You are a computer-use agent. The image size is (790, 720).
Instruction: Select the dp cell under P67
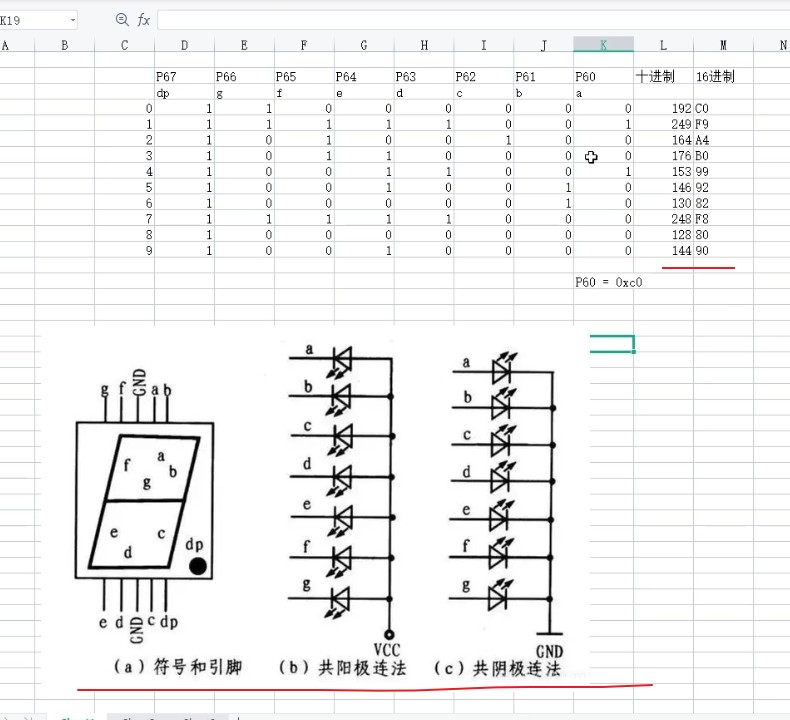[184, 93]
